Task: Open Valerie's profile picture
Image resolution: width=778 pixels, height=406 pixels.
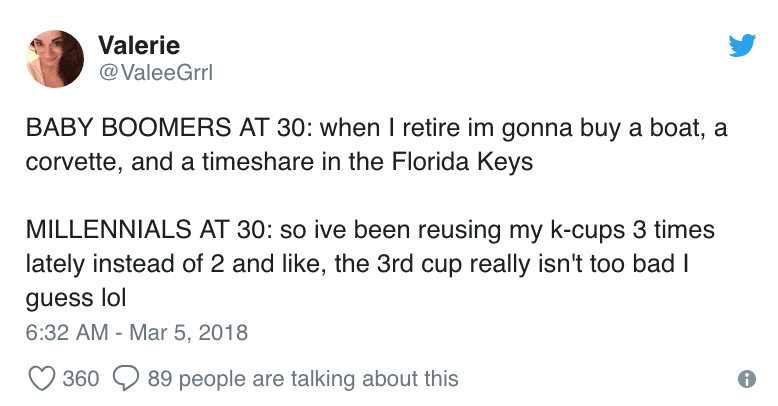Action: click(55, 59)
